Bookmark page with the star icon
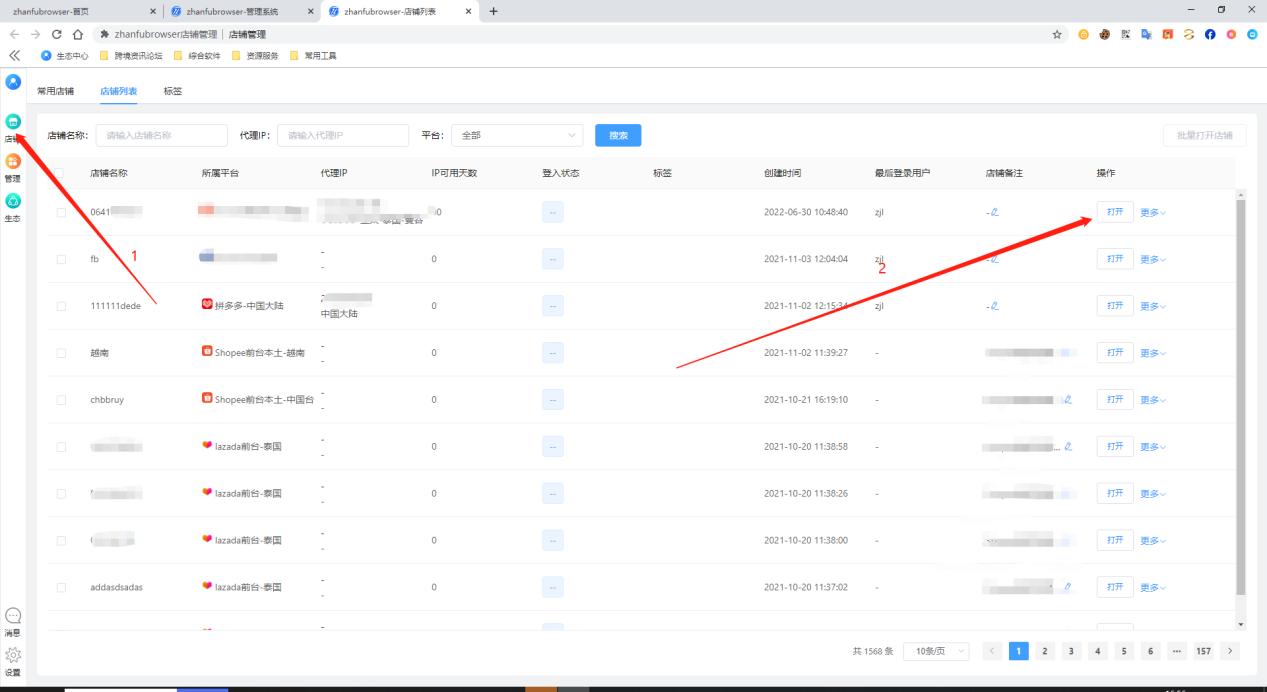This screenshot has width=1267, height=692. (1057, 35)
